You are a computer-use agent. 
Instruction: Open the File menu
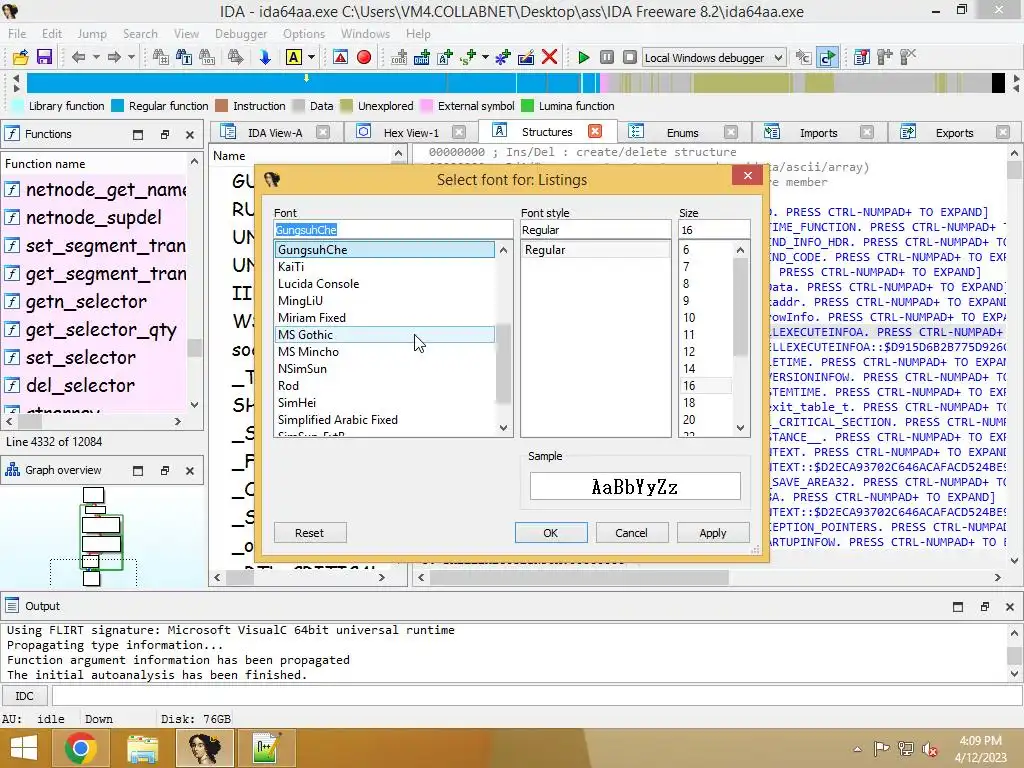pos(17,33)
